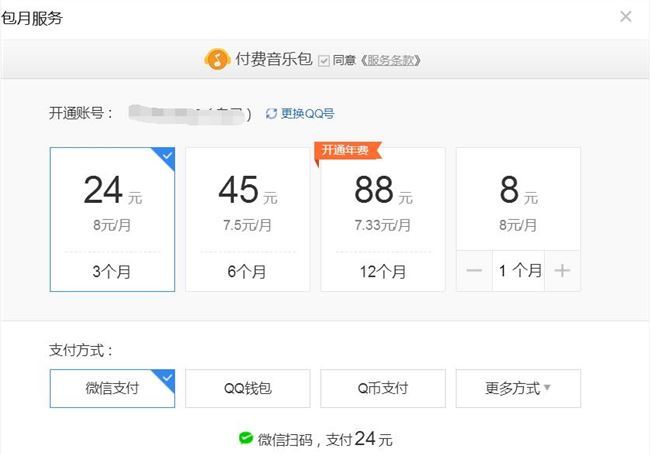Click the 1 个月 month quantity field
Screen dimensions: 650x455
point(519,271)
